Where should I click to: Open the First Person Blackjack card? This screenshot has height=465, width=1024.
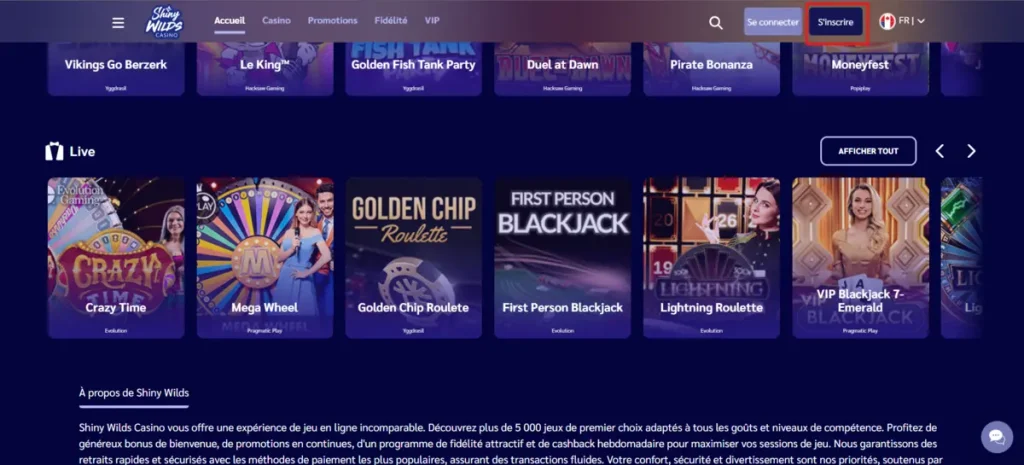562,258
